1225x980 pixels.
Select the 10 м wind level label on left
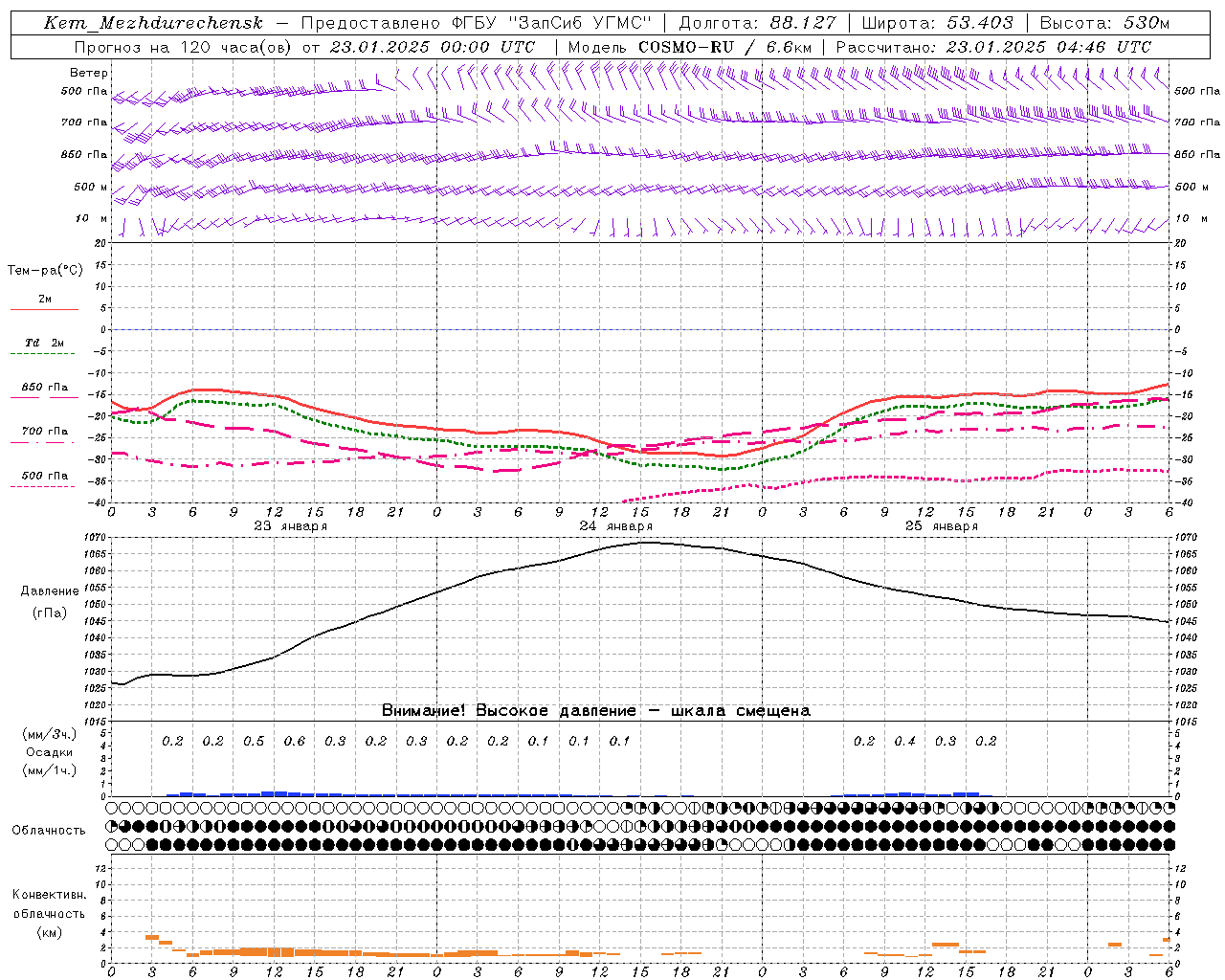tap(92, 218)
